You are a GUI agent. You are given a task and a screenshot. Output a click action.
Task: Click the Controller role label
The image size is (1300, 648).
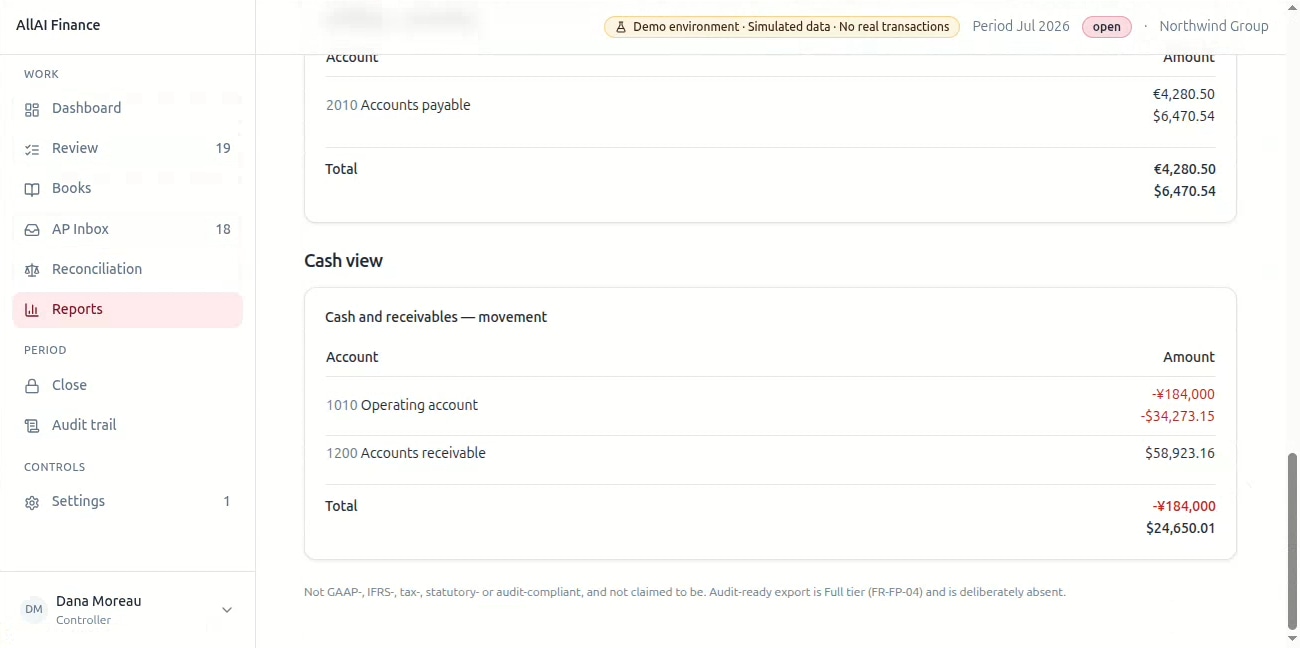click(x=84, y=620)
